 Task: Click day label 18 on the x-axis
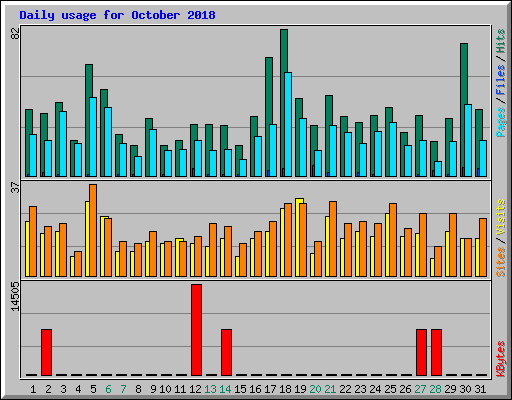coord(285,389)
